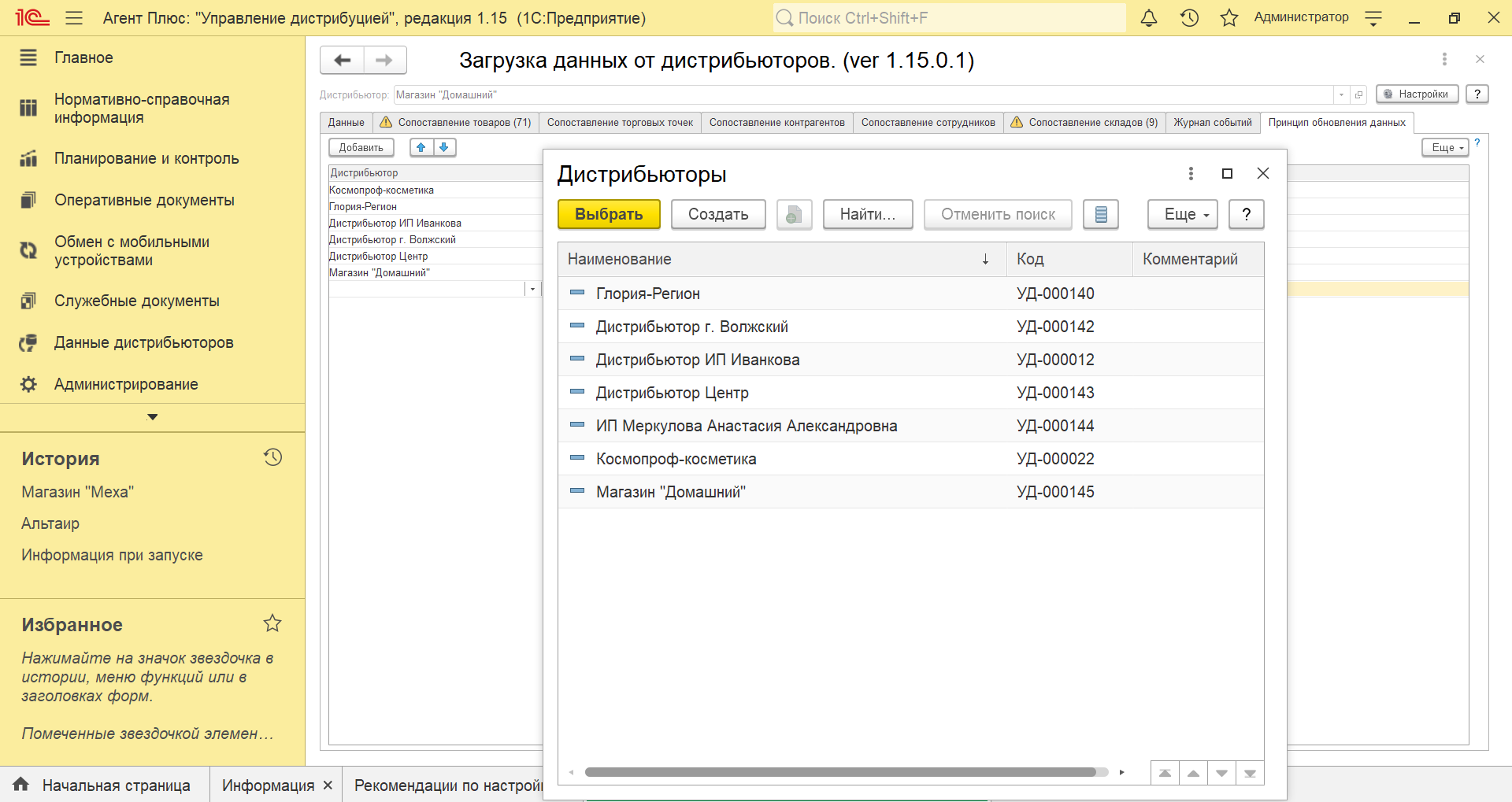Open Настройки button
Image resolution: width=1512 pixels, height=802 pixels.
click(x=1417, y=94)
